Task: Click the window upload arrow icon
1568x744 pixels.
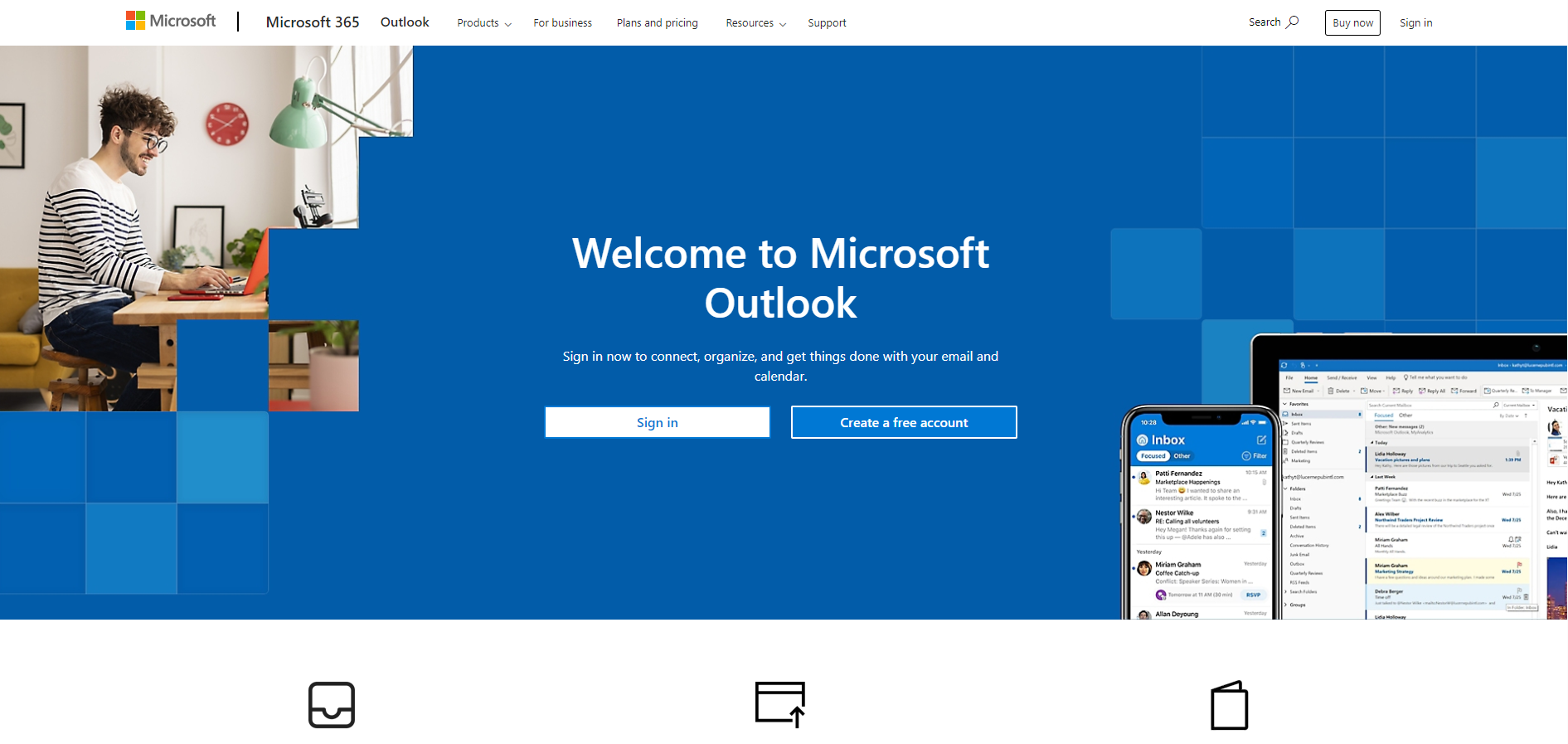Action: [x=780, y=704]
